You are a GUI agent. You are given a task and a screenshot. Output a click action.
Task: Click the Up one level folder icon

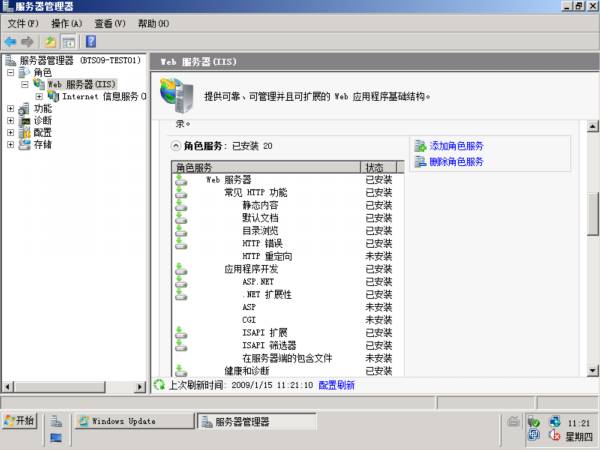coord(50,41)
